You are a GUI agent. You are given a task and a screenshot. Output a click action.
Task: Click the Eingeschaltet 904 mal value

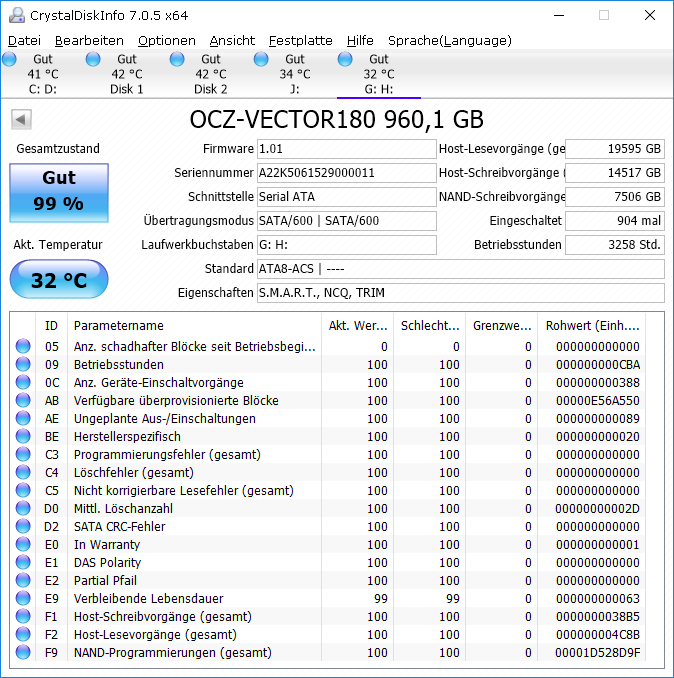point(615,221)
